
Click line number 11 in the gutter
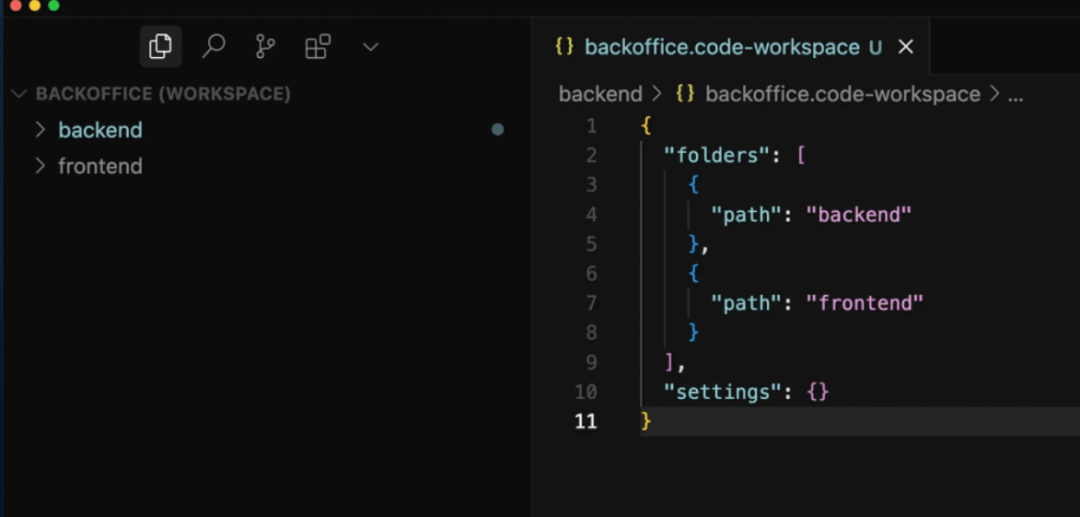[x=585, y=421]
